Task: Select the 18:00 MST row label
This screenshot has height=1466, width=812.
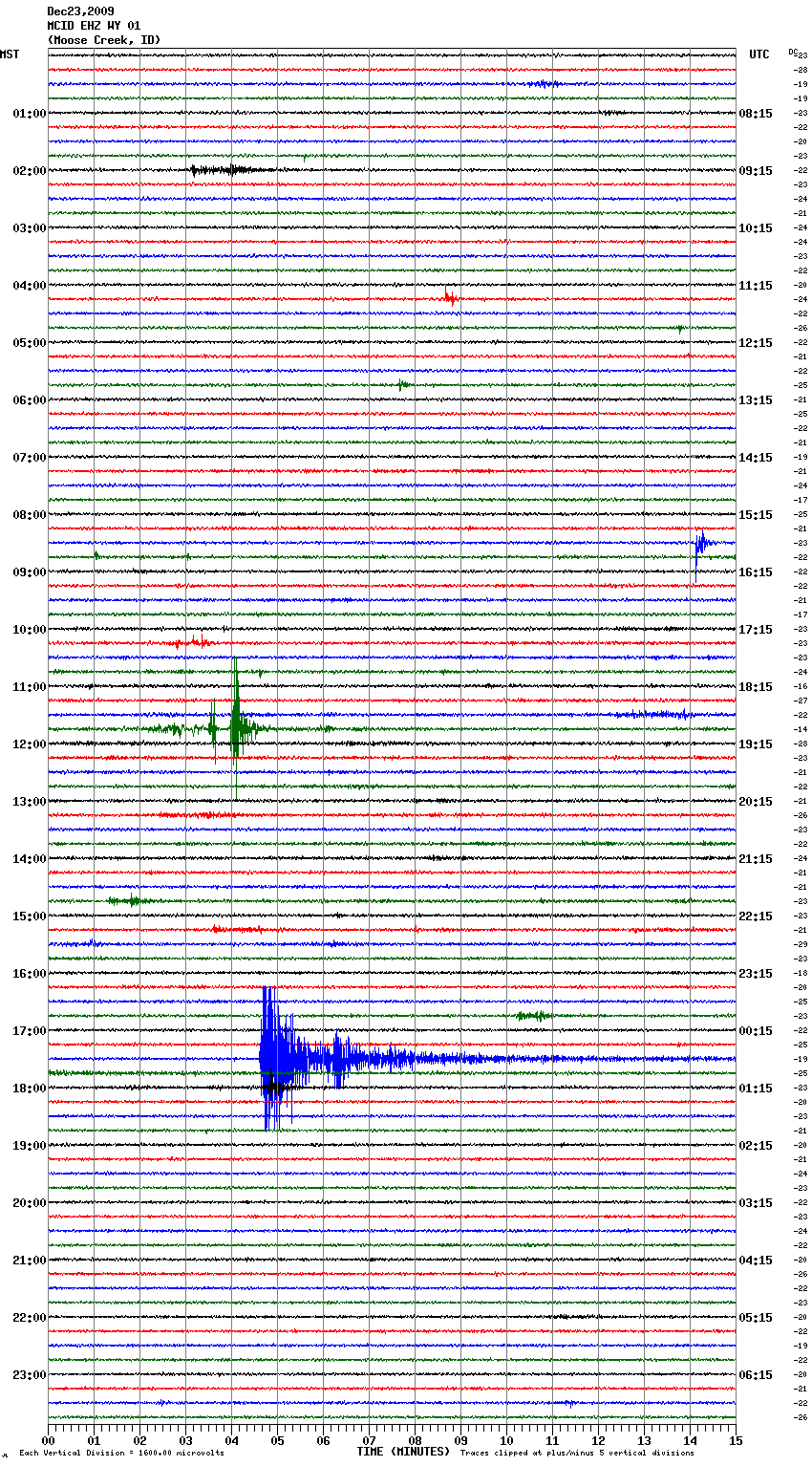Action: (x=30, y=1089)
